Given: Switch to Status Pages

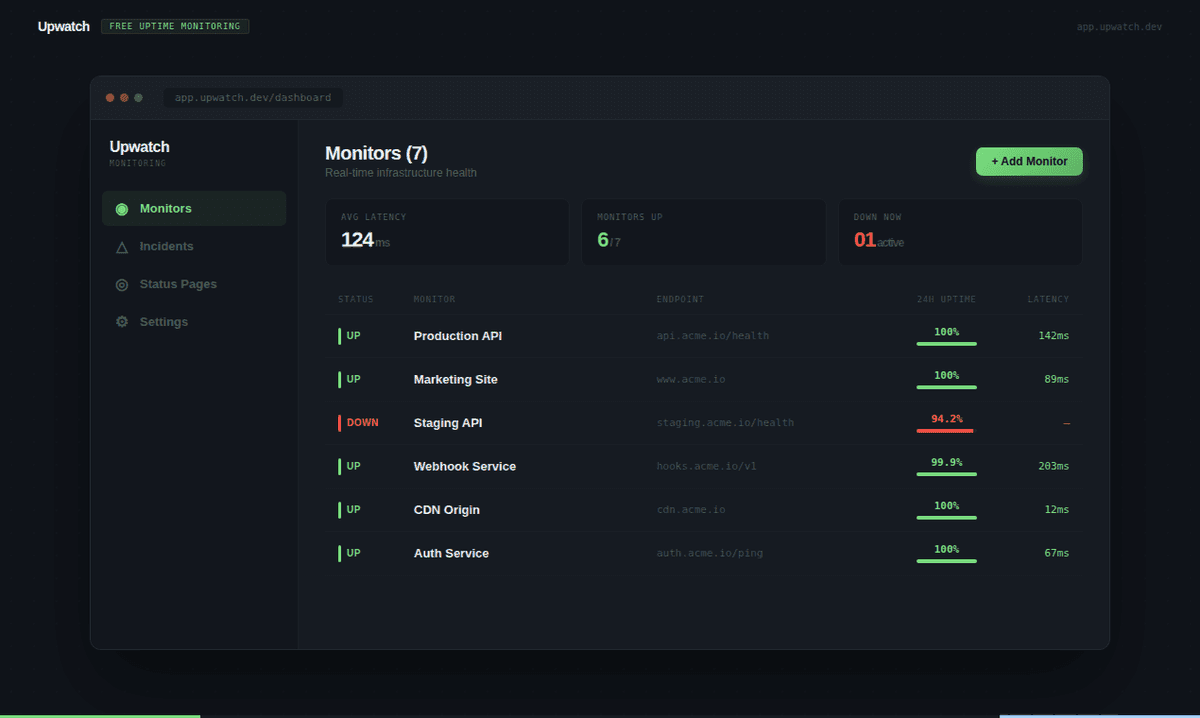Looking at the screenshot, I should tap(180, 284).
